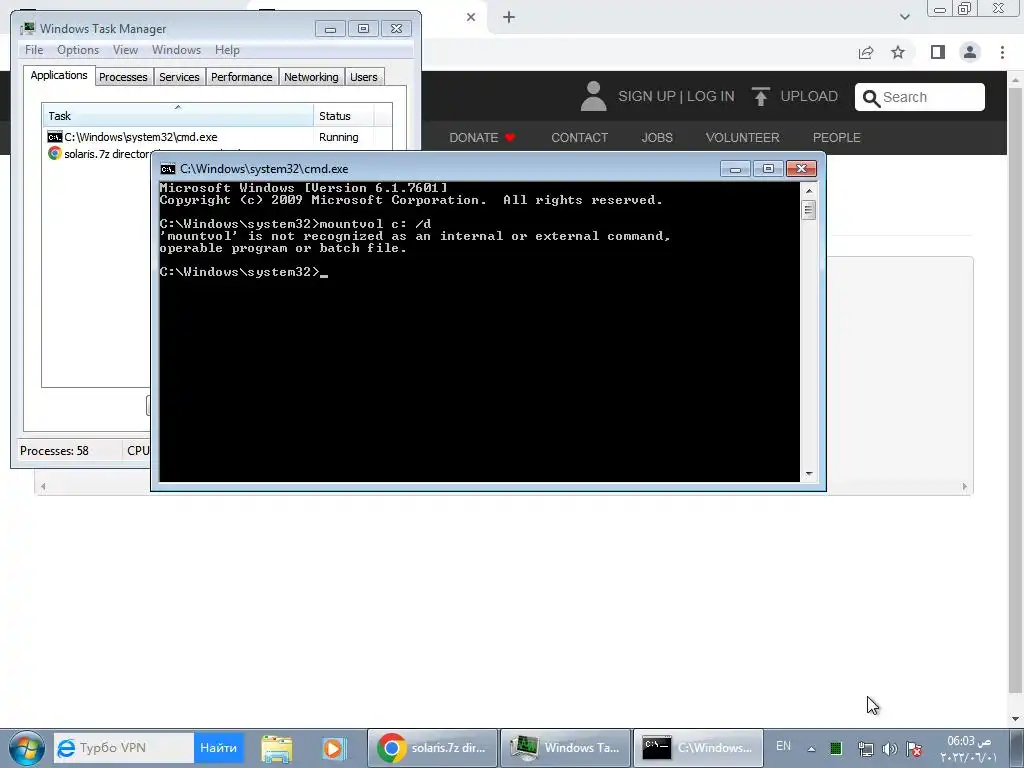This screenshot has width=1024, height=768.
Task: Click the UPLOAD arrow icon
Action: (x=760, y=97)
